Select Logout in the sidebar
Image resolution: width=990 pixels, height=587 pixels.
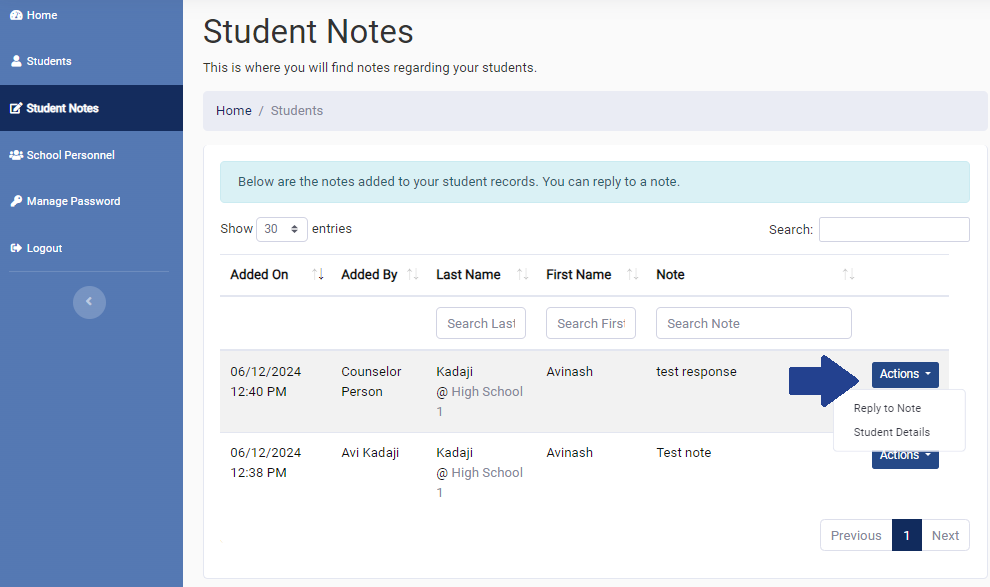pyautogui.click(x=44, y=248)
